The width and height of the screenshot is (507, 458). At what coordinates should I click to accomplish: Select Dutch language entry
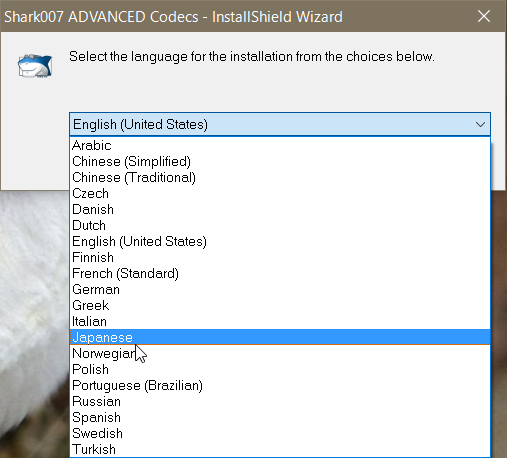point(280,225)
